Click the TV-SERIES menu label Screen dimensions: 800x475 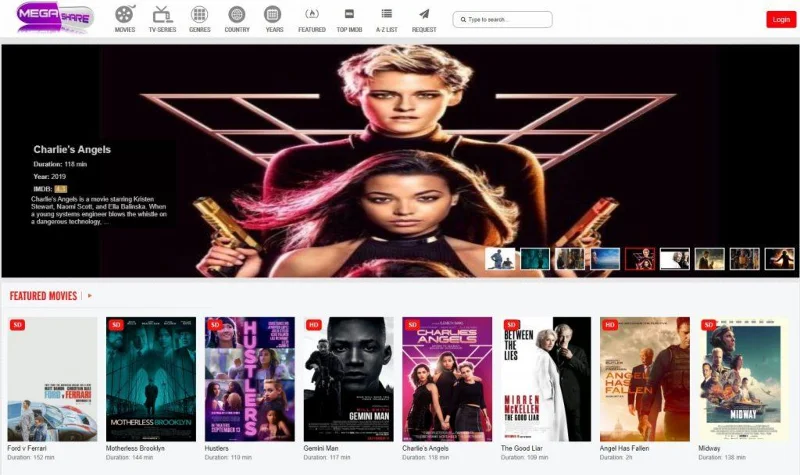coord(162,30)
